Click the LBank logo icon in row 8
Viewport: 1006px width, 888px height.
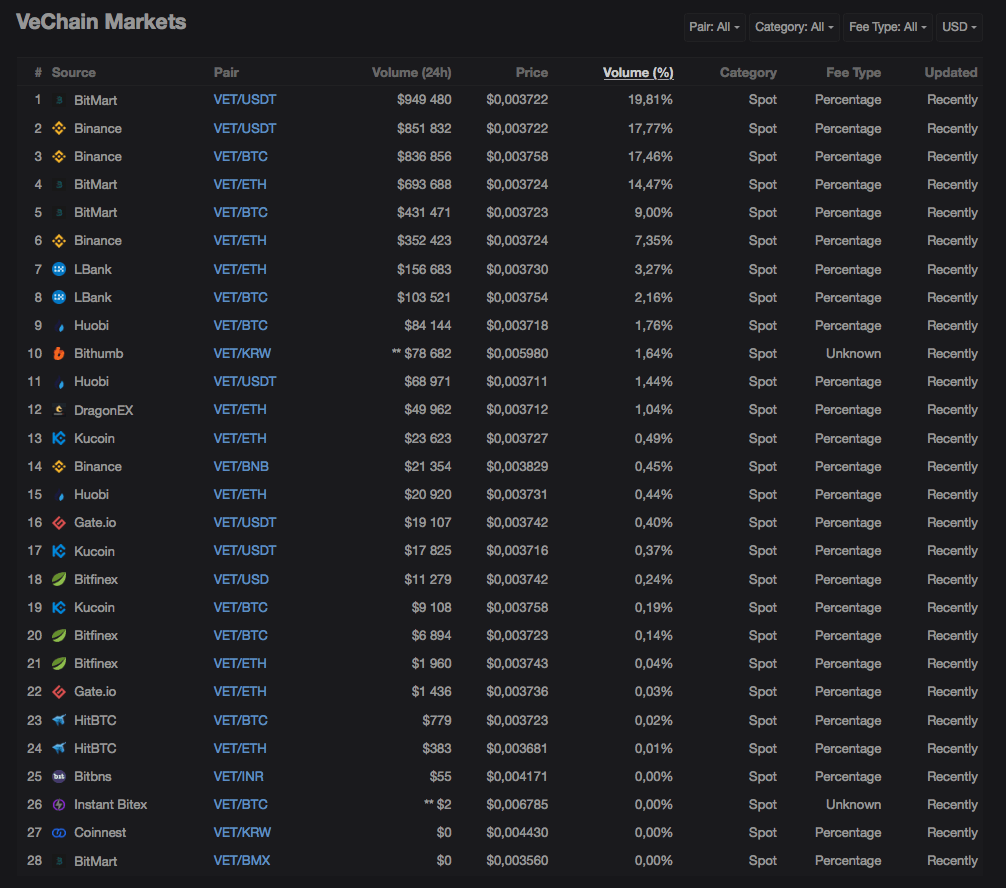pyautogui.click(x=59, y=297)
